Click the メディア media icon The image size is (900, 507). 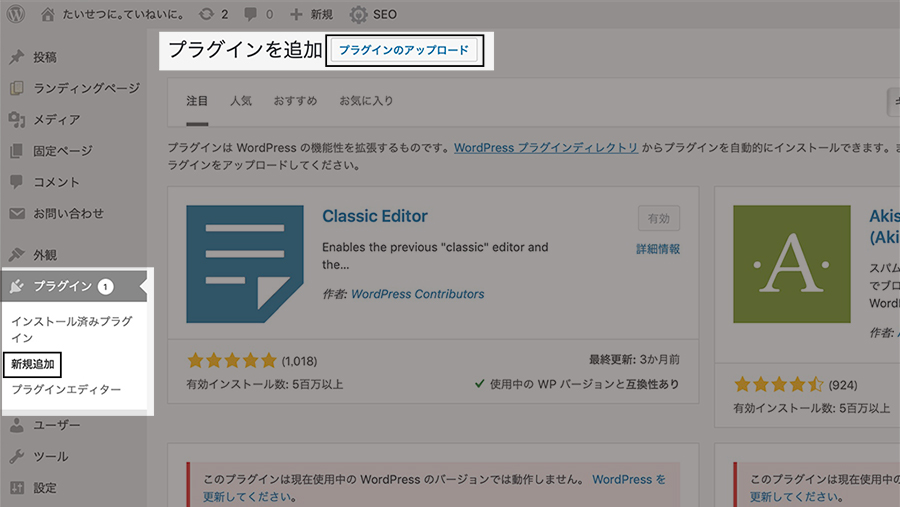[17, 119]
